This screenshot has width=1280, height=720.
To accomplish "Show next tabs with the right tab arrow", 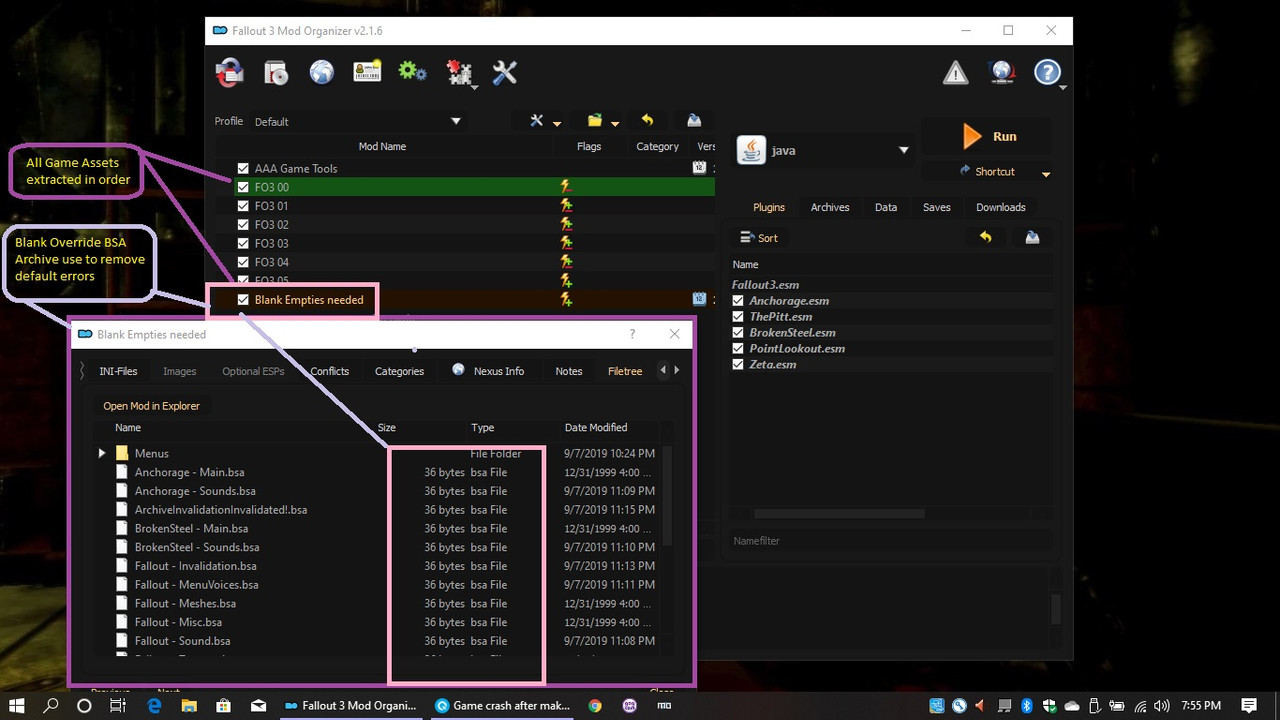I will (x=677, y=370).
